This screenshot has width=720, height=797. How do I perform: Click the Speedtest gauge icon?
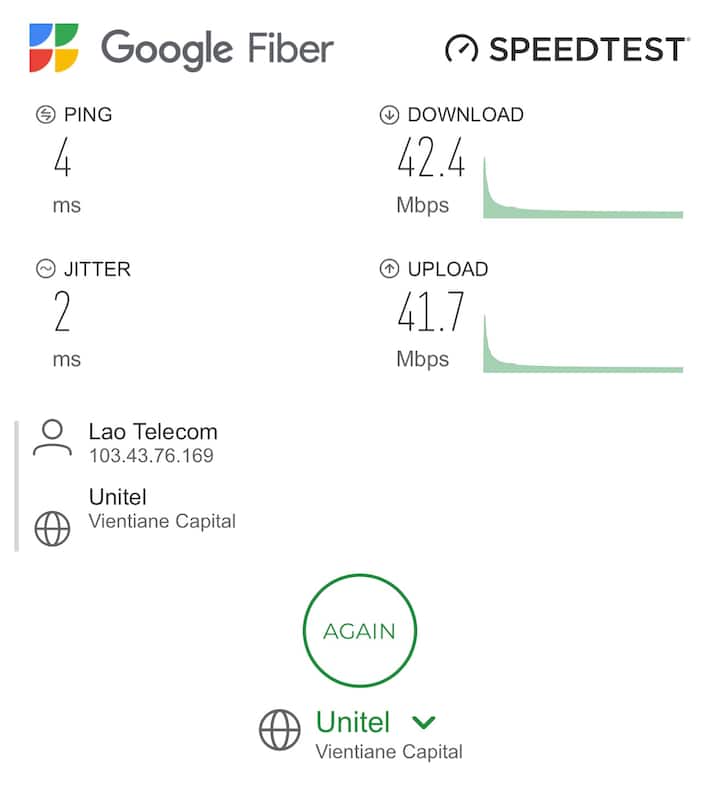462,48
